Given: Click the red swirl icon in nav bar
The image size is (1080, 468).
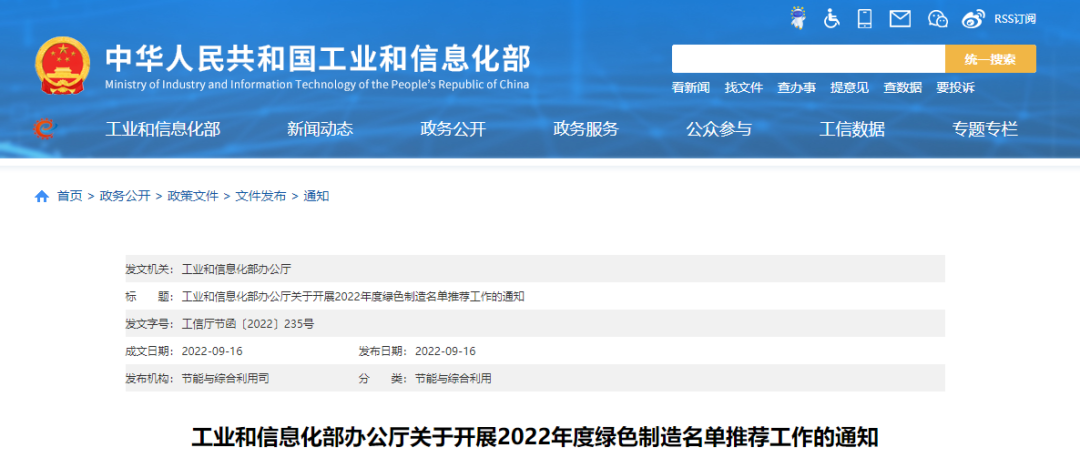Looking at the screenshot, I should point(45,128).
